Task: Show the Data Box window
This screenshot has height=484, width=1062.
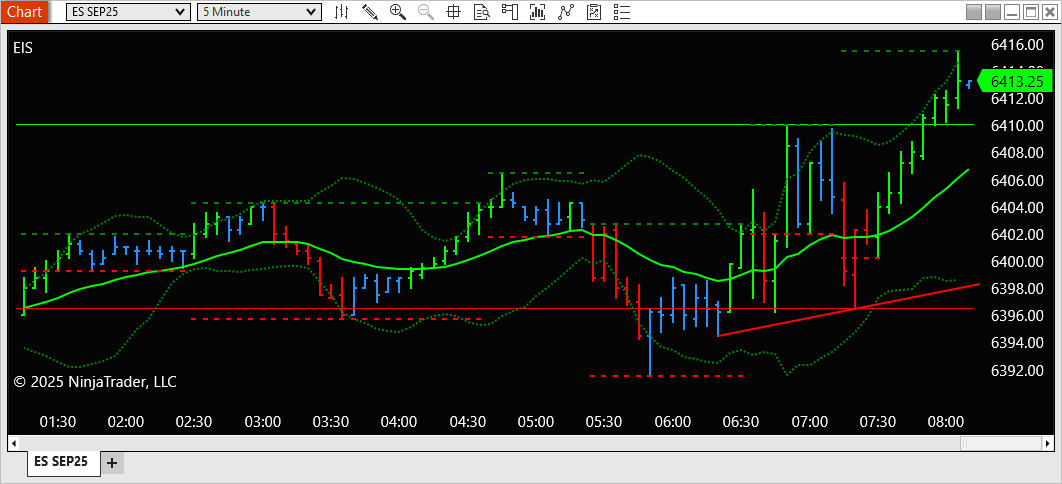Action: 482,12
